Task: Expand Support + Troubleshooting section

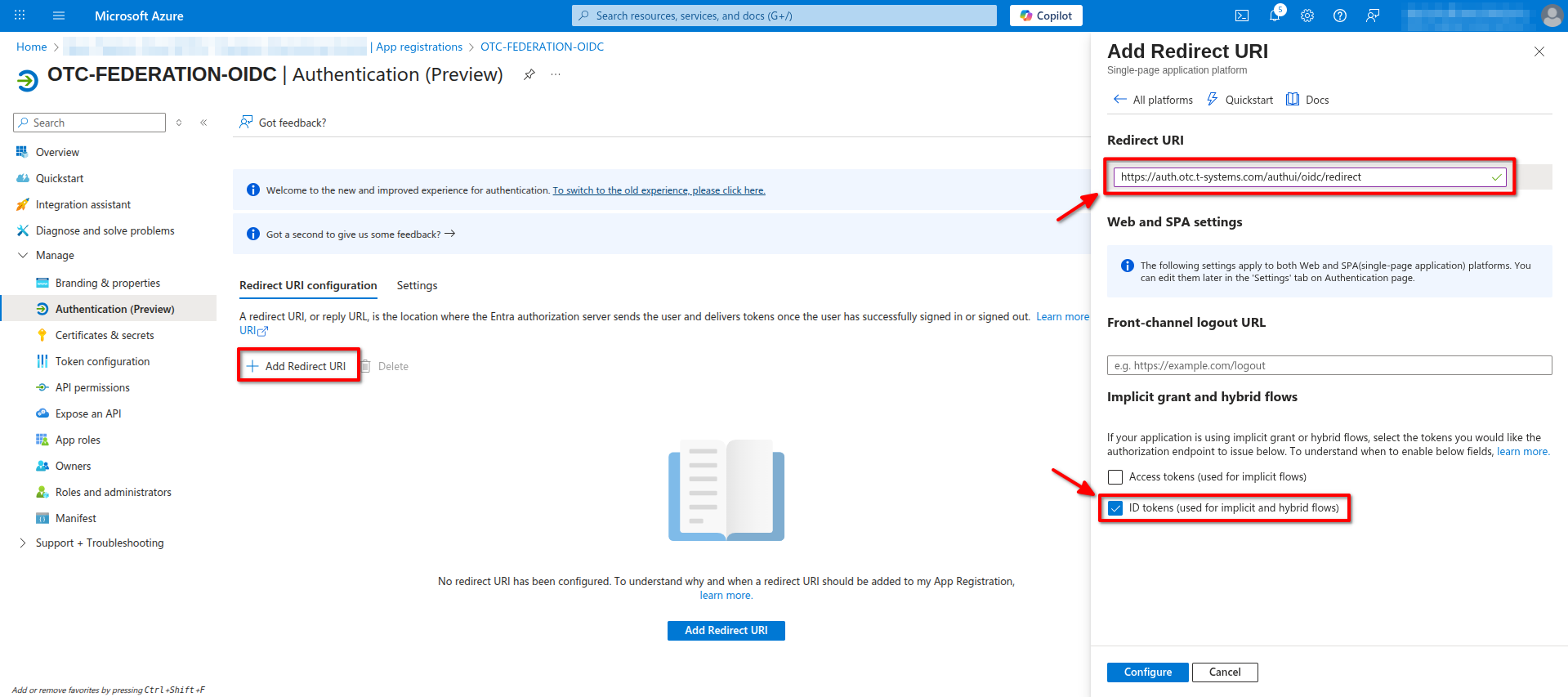Action: (x=23, y=543)
